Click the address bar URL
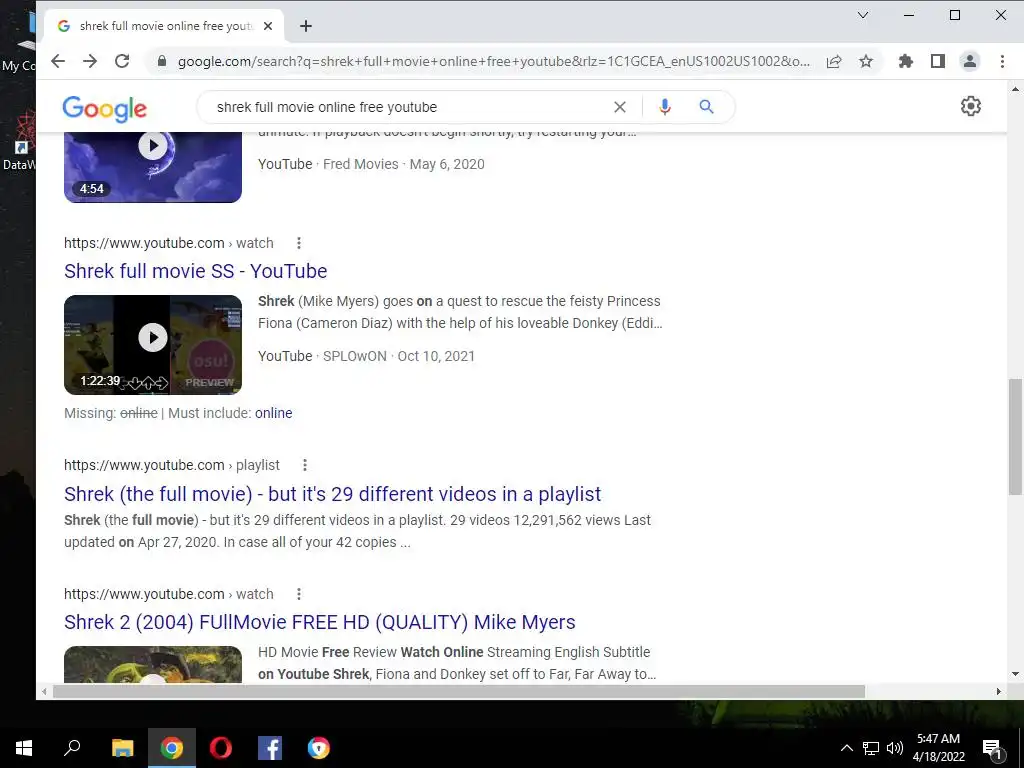 493,61
